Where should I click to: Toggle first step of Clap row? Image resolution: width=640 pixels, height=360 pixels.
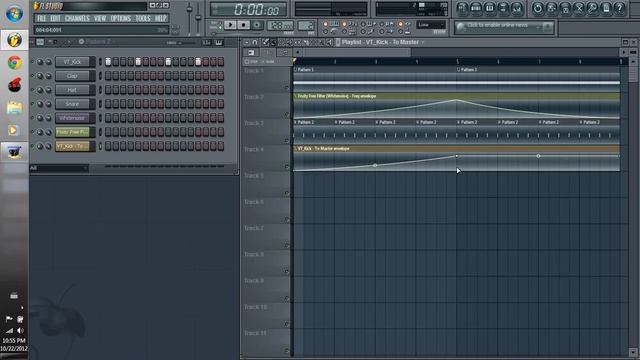108,76
